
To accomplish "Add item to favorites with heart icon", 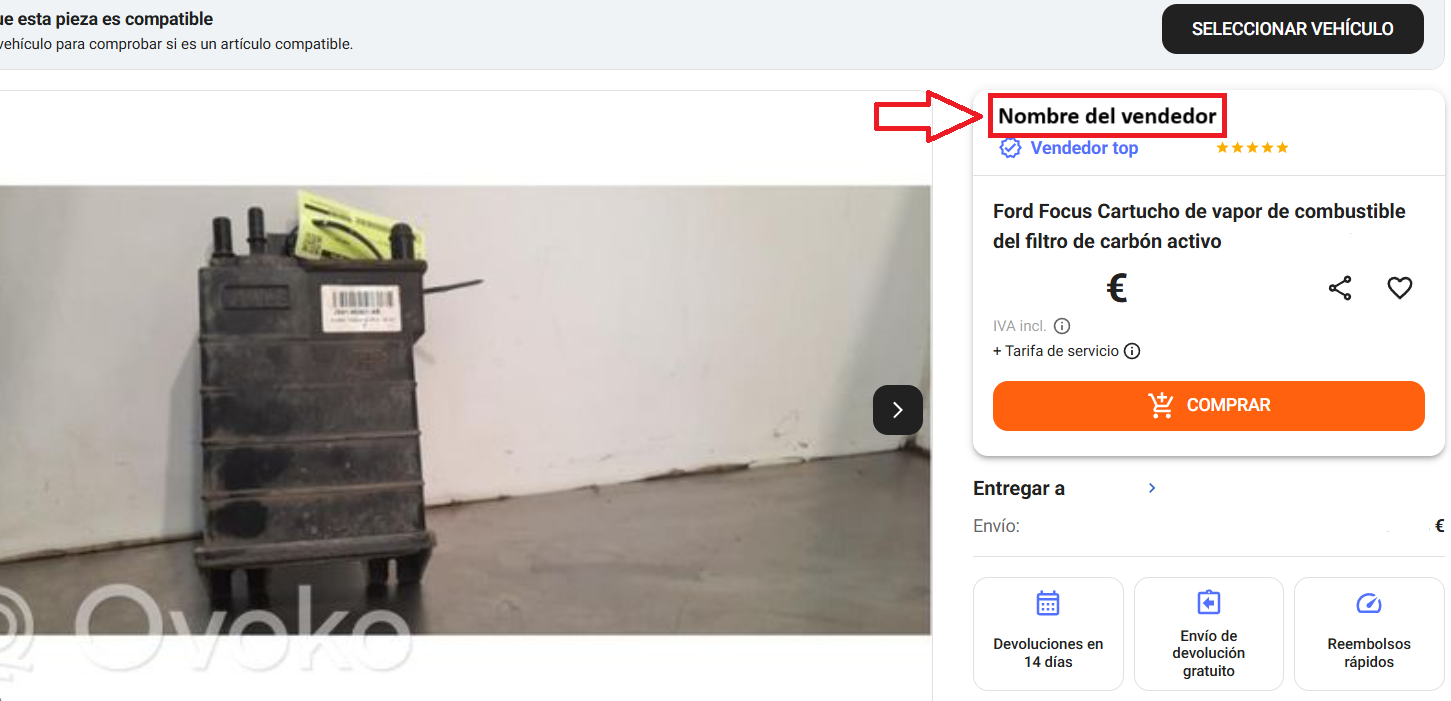I will (1399, 288).
